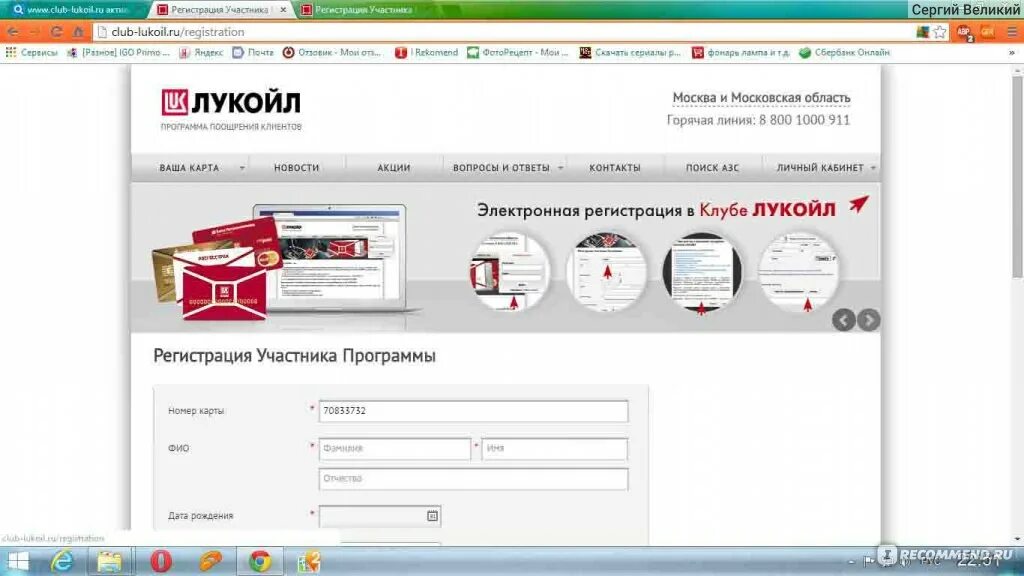The image size is (1024, 576).
Task: Bookmark this page with star icon
Action: click(x=940, y=32)
